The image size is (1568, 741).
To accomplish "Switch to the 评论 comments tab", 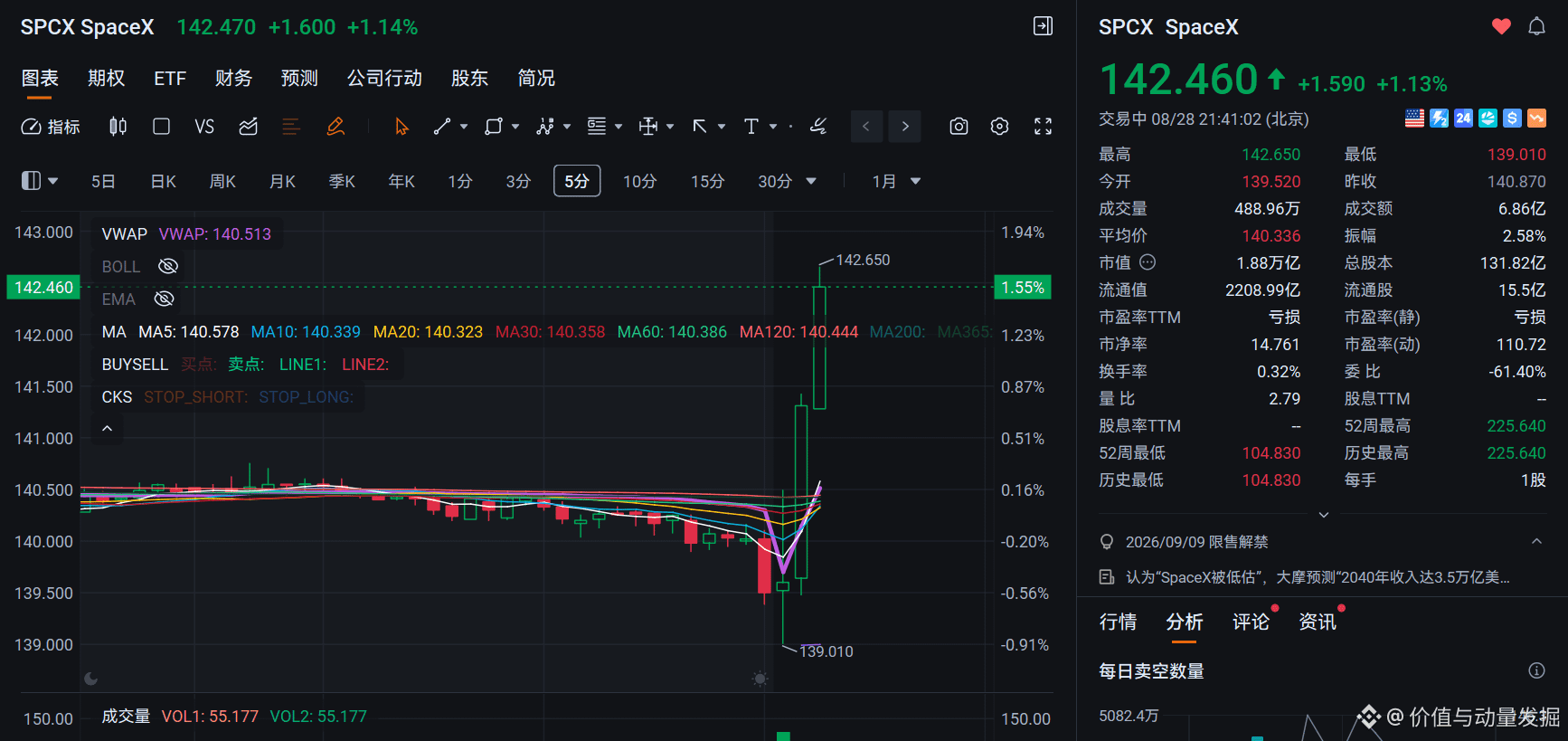I will (1251, 622).
